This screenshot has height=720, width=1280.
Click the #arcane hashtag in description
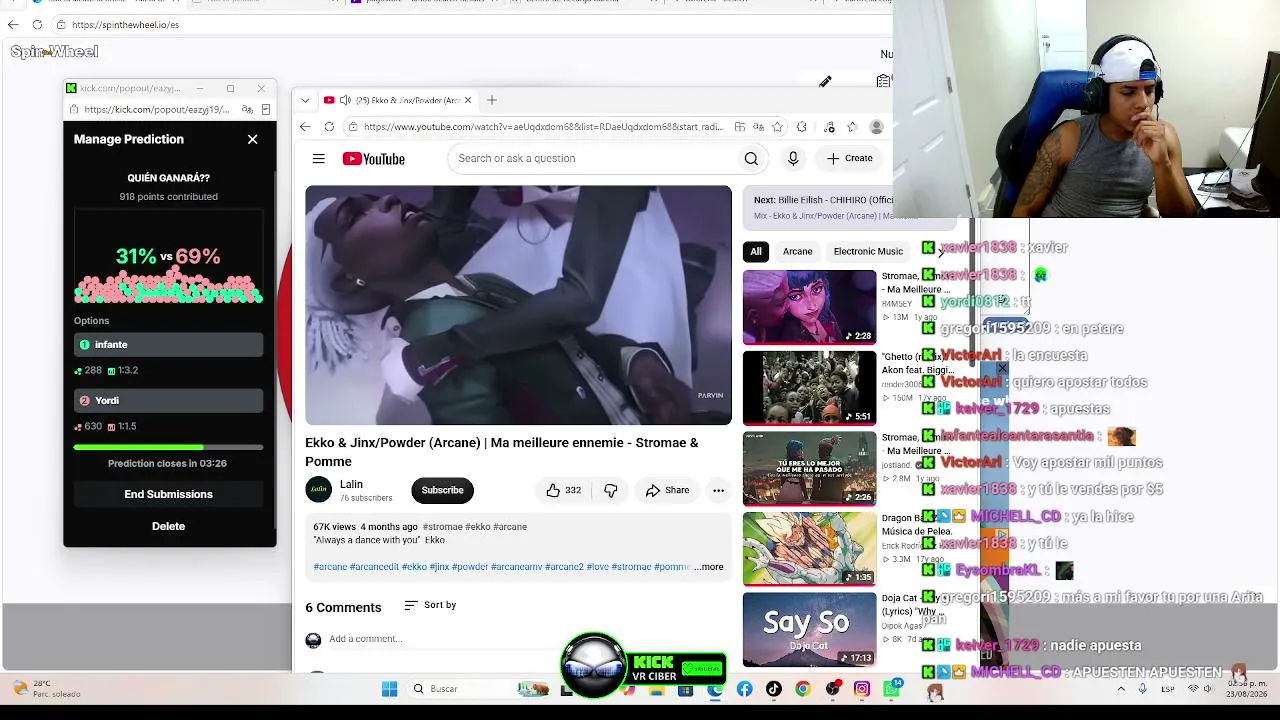[330, 567]
